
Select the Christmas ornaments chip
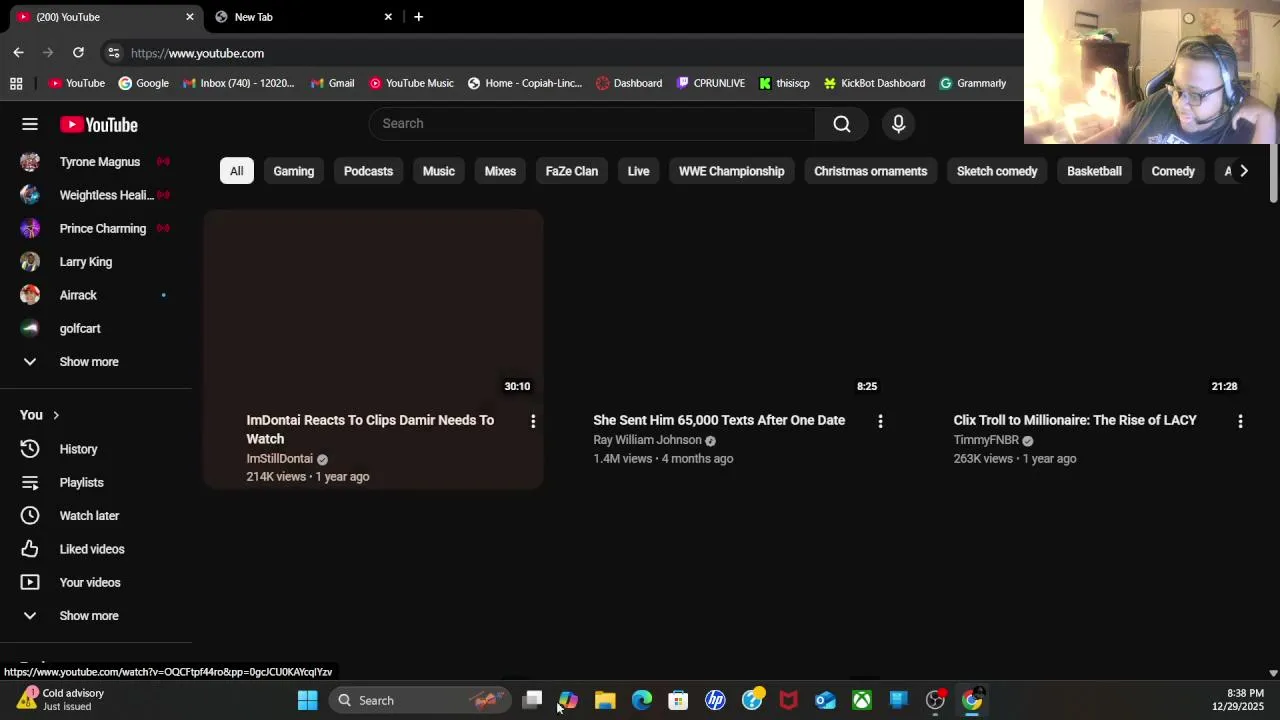871,171
